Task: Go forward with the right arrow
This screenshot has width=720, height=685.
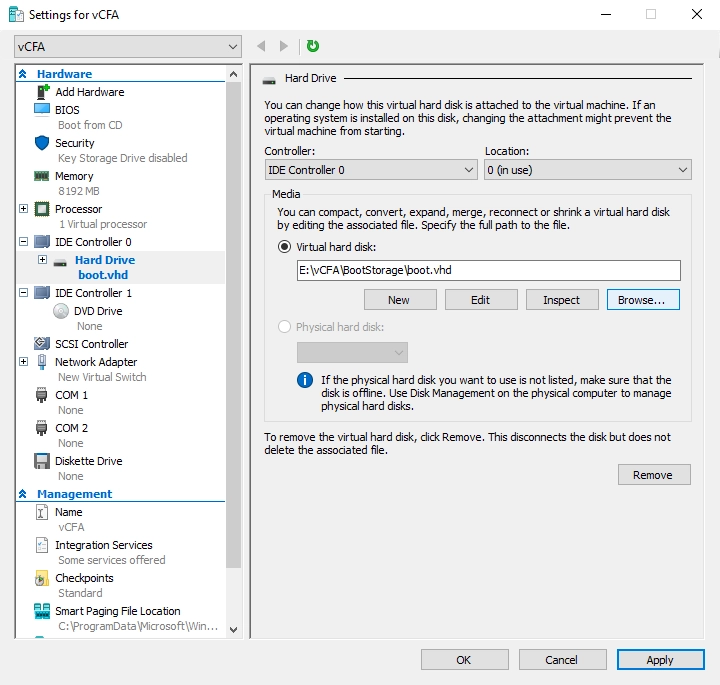Action: tap(284, 46)
